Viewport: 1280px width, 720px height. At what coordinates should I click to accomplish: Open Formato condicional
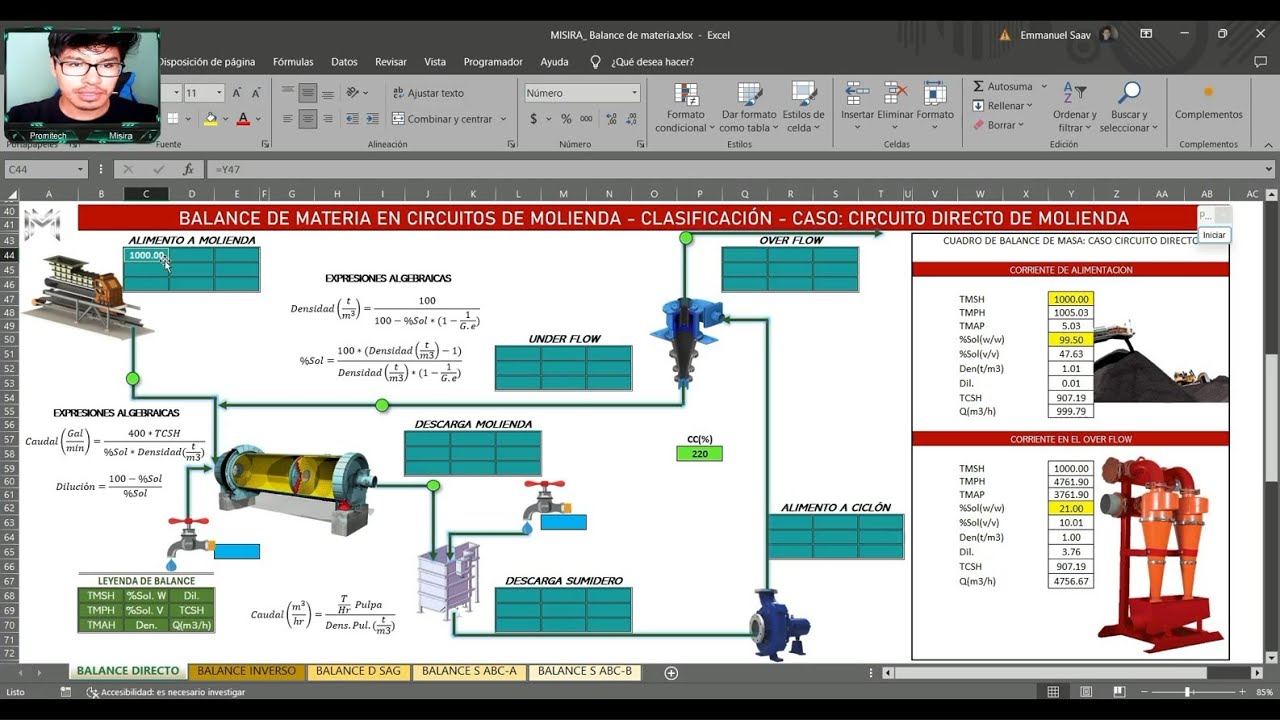(x=686, y=108)
